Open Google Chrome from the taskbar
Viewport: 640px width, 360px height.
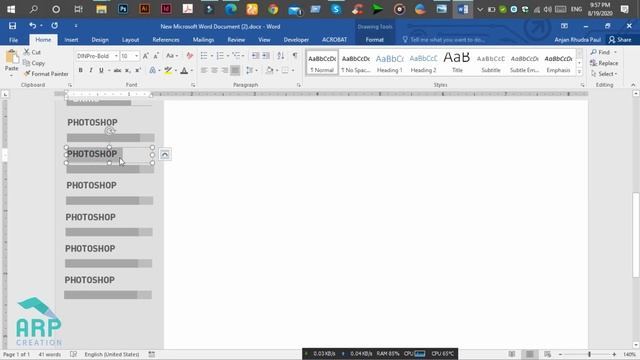point(273,9)
